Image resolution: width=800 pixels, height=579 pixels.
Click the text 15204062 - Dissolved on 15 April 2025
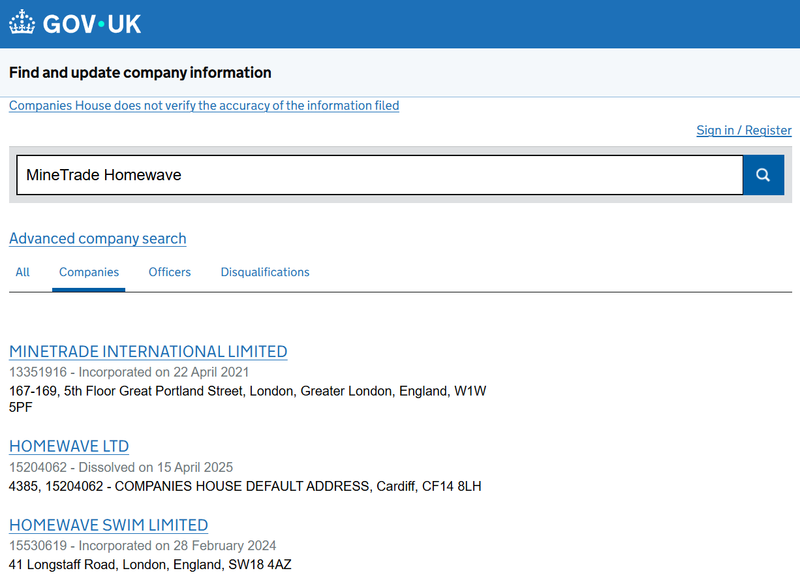(121, 467)
